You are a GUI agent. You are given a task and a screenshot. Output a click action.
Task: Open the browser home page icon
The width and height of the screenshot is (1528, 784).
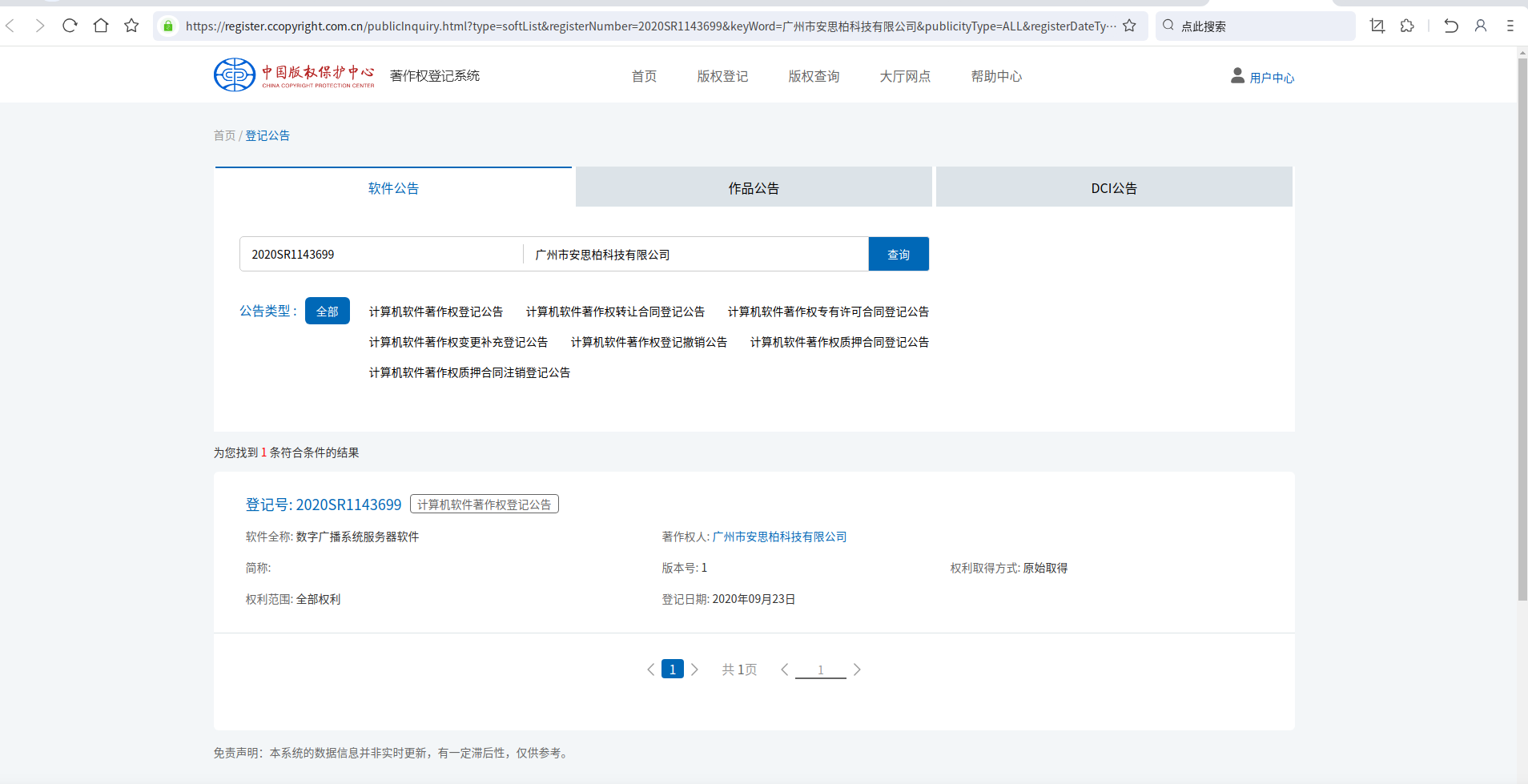coord(101,26)
